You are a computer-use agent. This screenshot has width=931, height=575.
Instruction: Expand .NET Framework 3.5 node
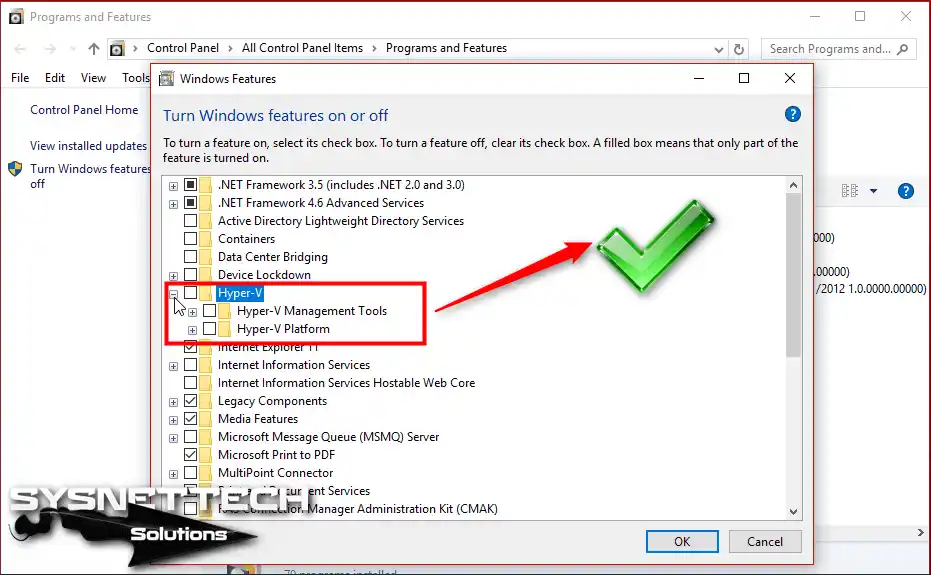point(173,186)
